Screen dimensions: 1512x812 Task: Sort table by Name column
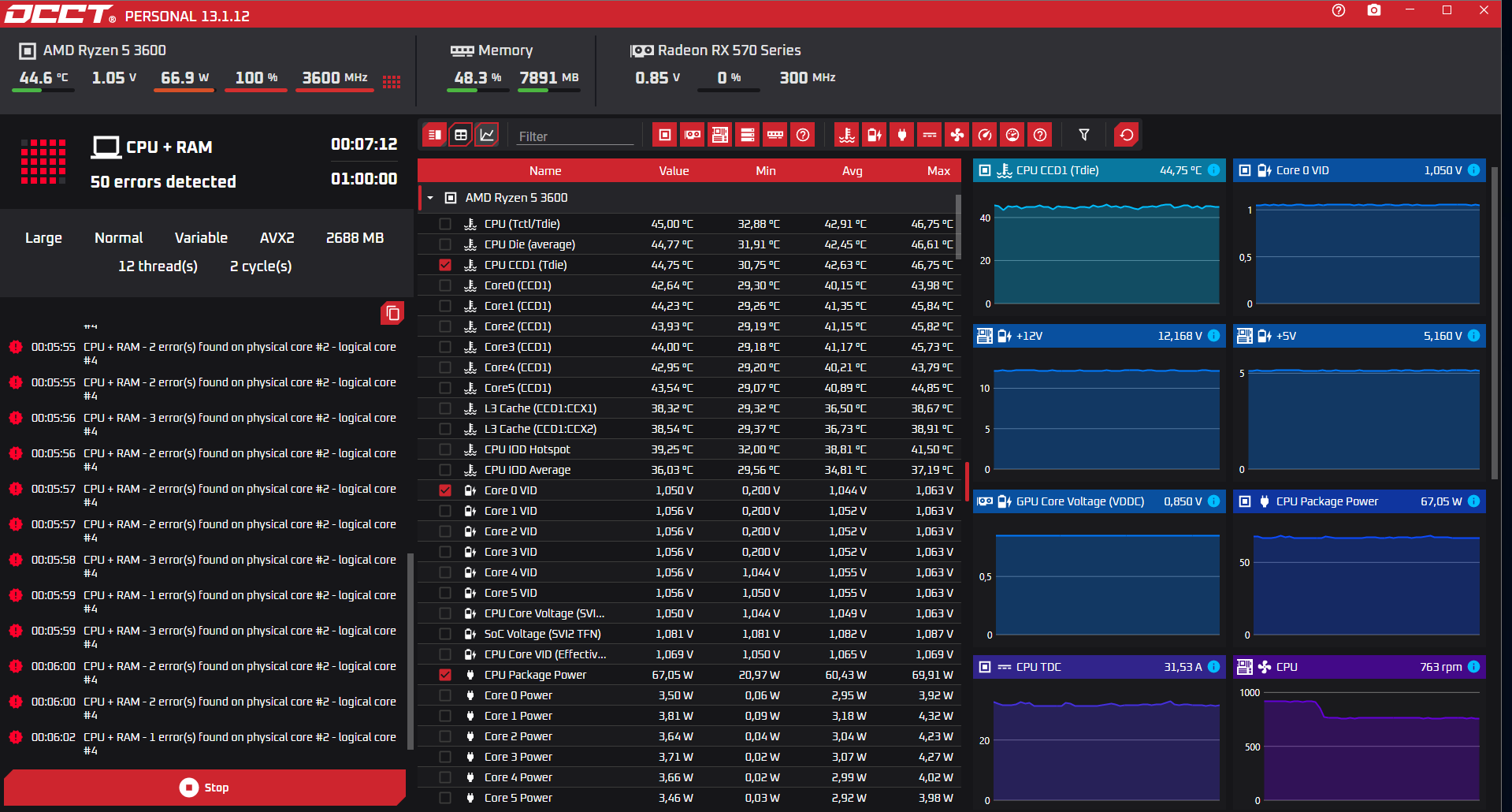[545, 171]
